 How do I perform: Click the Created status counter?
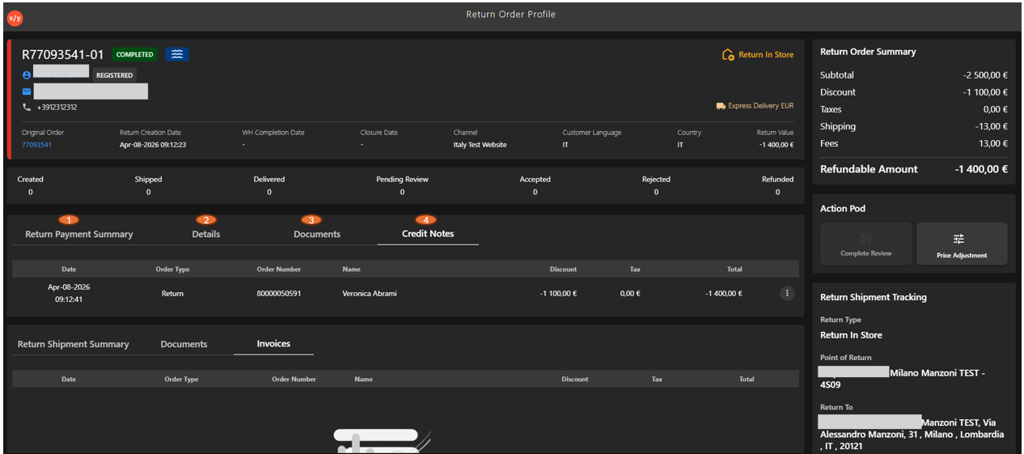pyautogui.click(x=30, y=186)
